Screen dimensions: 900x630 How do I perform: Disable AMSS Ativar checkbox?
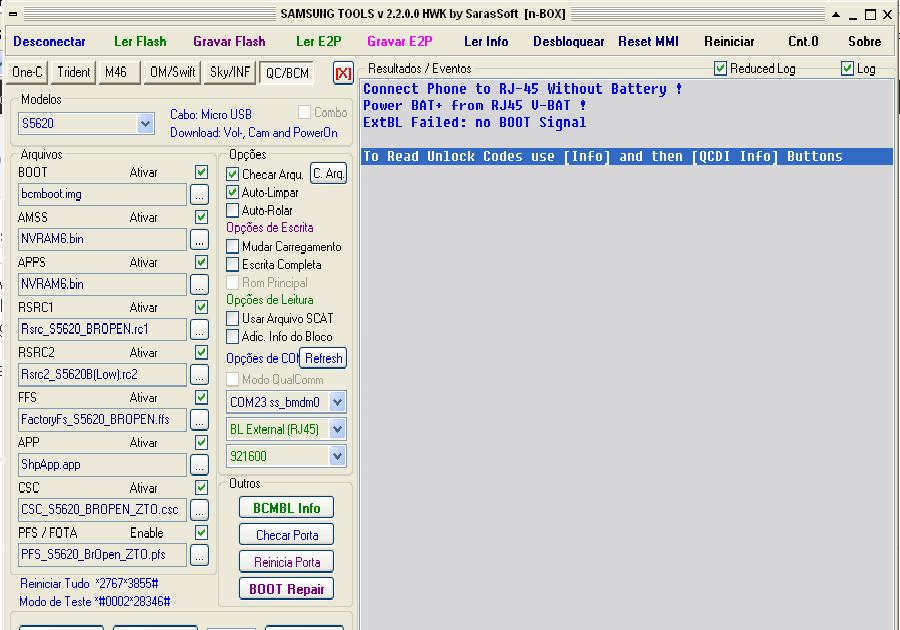click(x=201, y=217)
